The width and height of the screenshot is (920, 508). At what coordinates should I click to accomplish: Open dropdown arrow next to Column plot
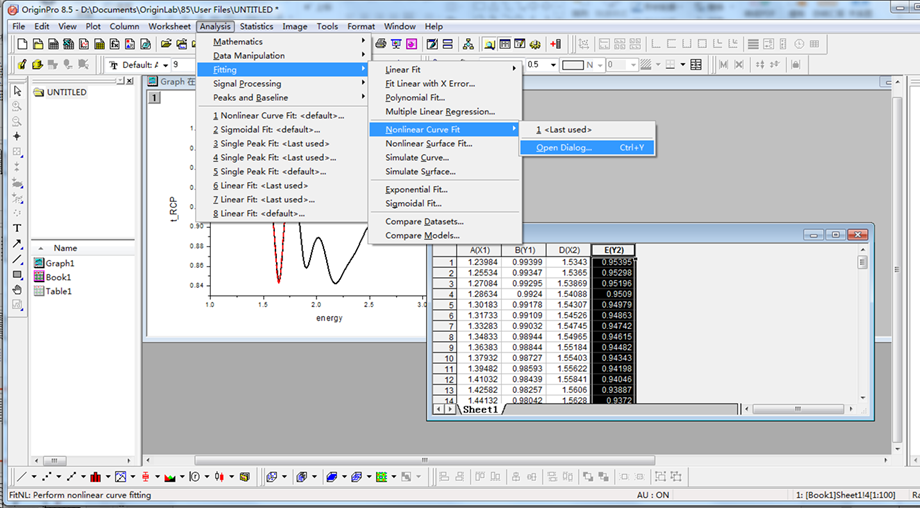(x=108, y=477)
